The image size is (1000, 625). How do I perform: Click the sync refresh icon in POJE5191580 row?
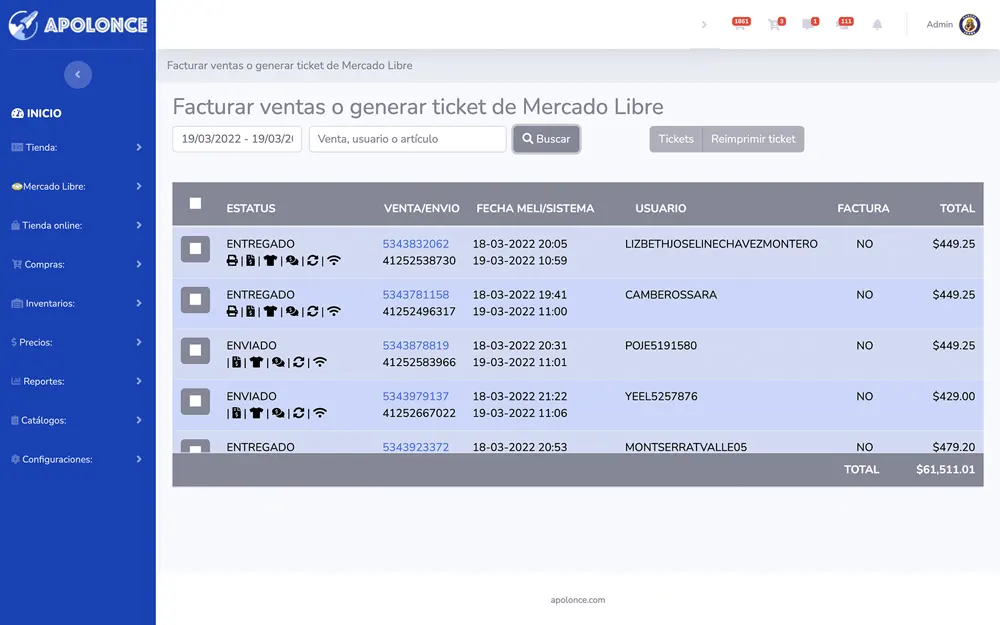298,362
